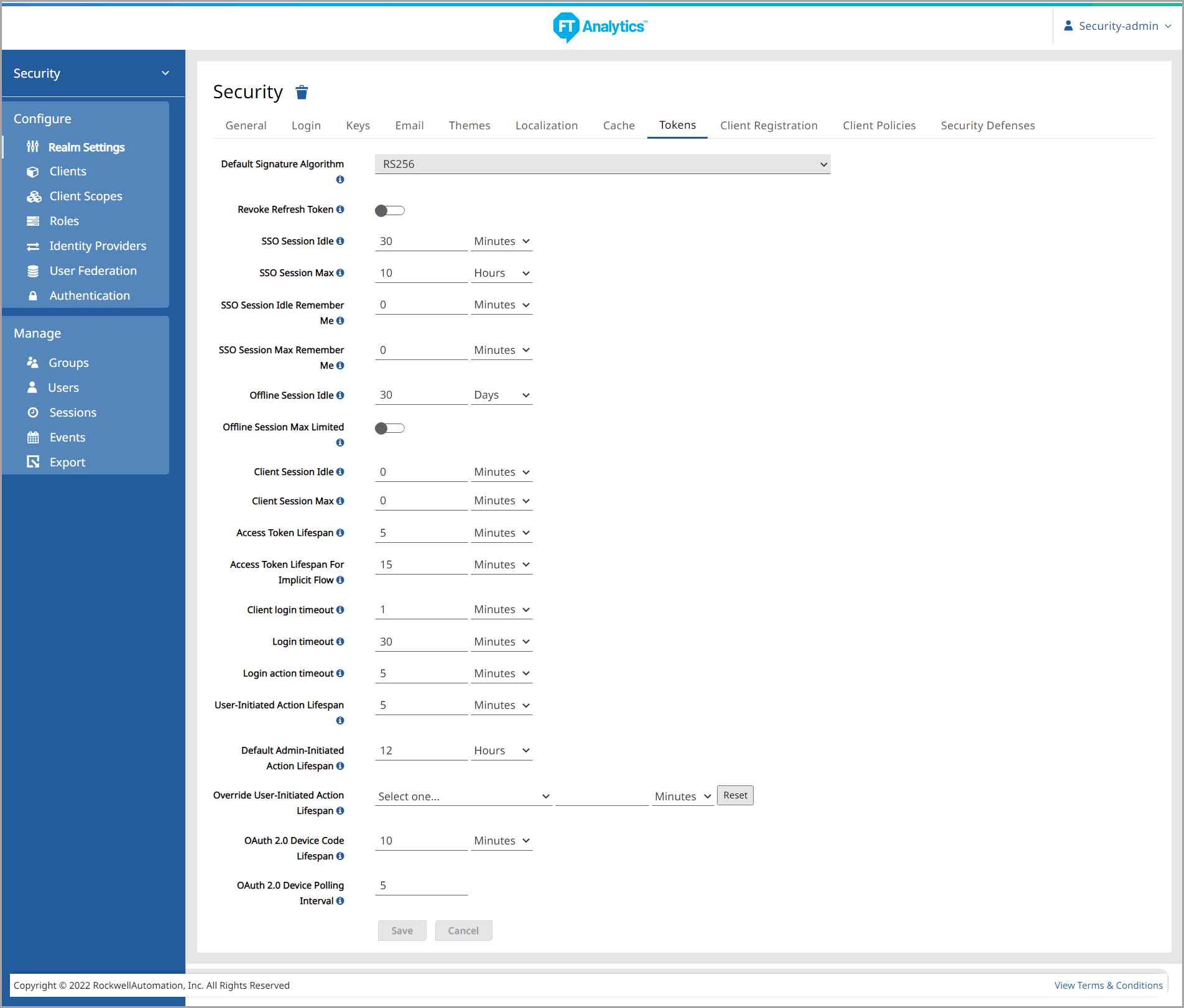
Task: Click the Client Scopes cubes icon
Action: 34,197
